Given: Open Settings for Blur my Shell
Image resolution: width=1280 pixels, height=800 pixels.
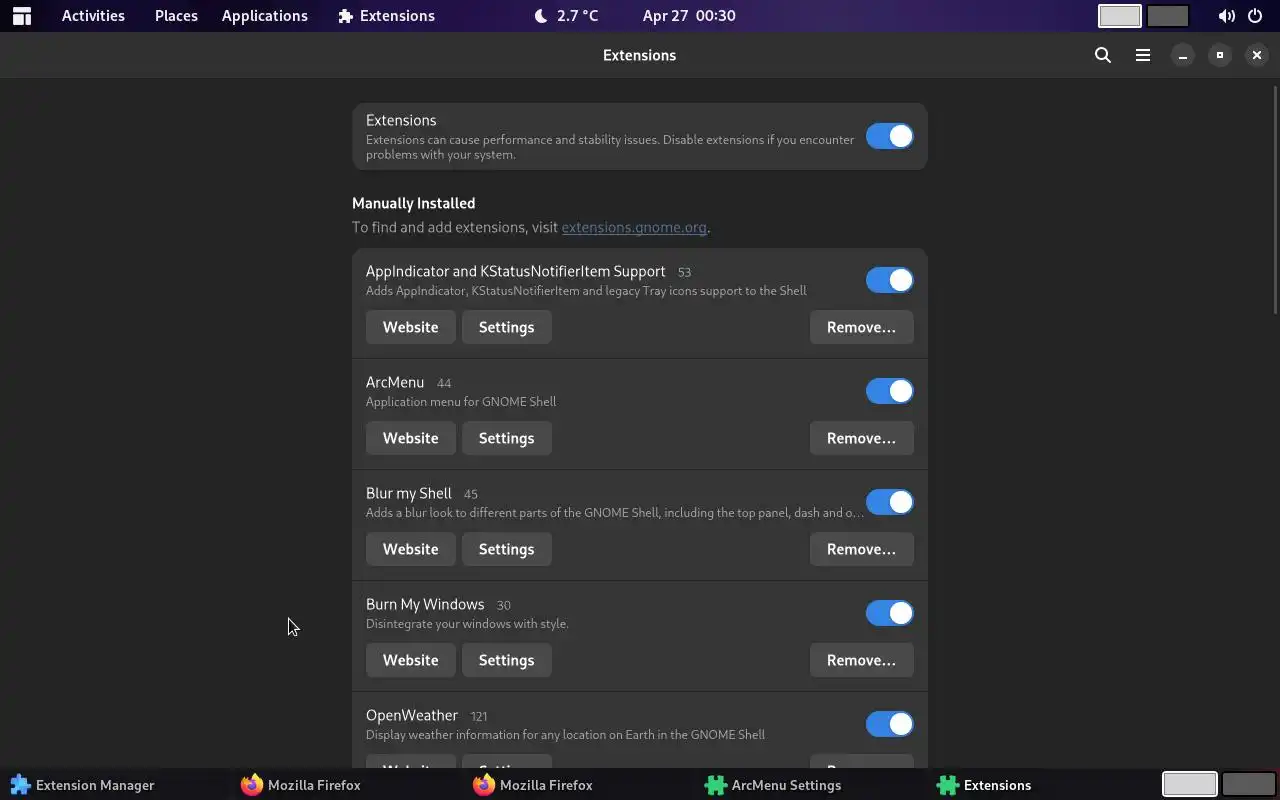Looking at the screenshot, I should click(506, 549).
